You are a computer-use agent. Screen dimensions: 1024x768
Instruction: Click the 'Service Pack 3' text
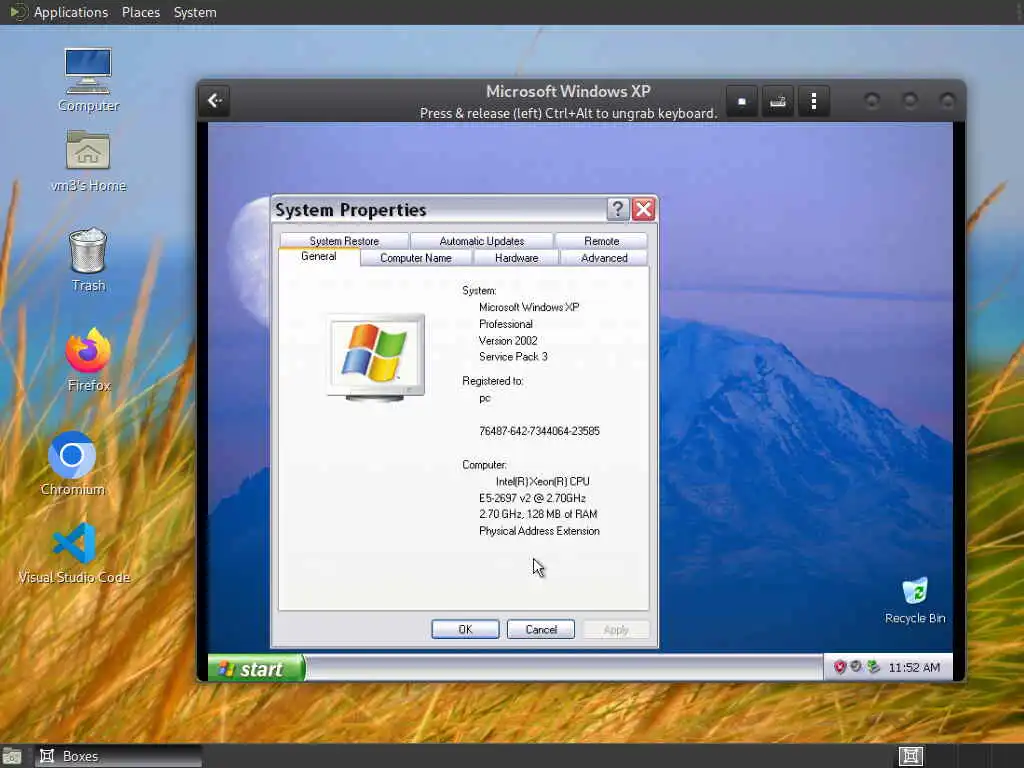(x=513, y=357)
